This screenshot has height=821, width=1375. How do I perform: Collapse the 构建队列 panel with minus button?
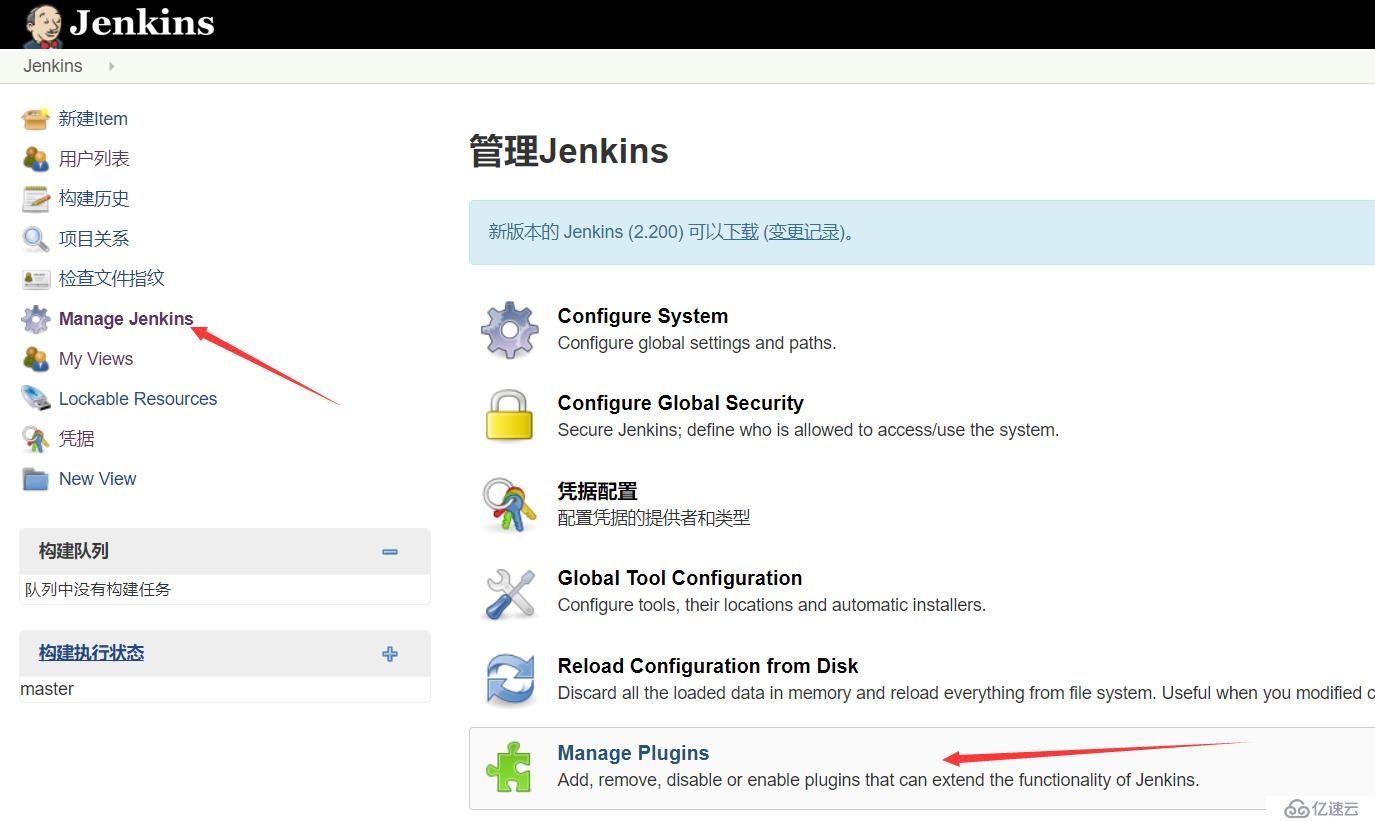pyautogui.click(x=390, y=551)
